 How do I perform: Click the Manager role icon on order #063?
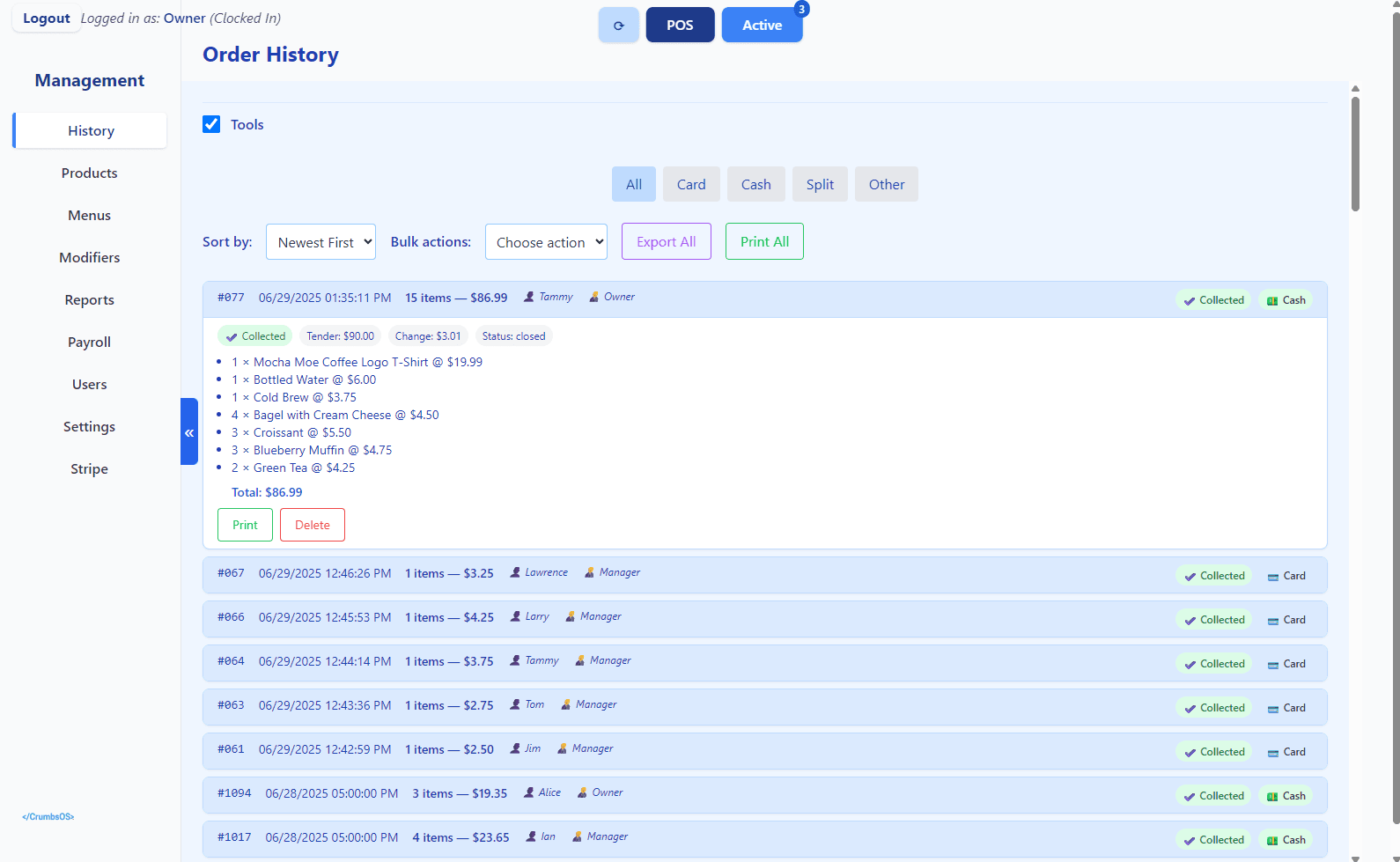(x=566, y=705)
